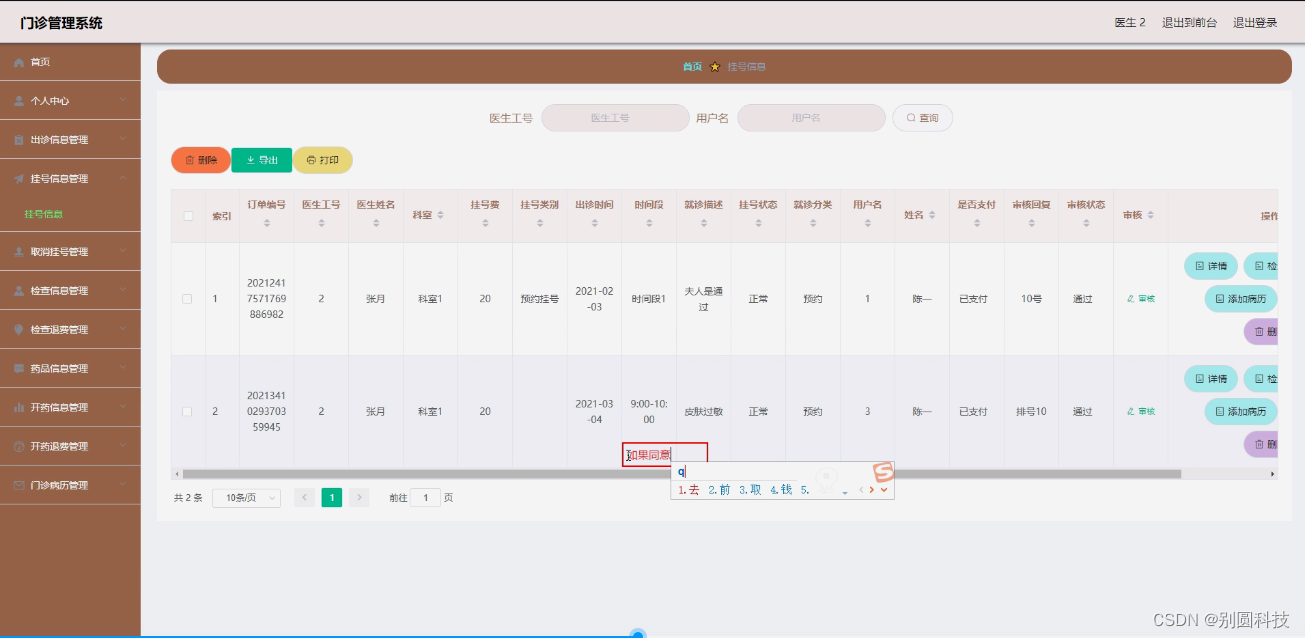This screenshot has height=638, width=1305.
Task: Select the 开药信息管理 bar-chart icon
Action: [17, 407]
